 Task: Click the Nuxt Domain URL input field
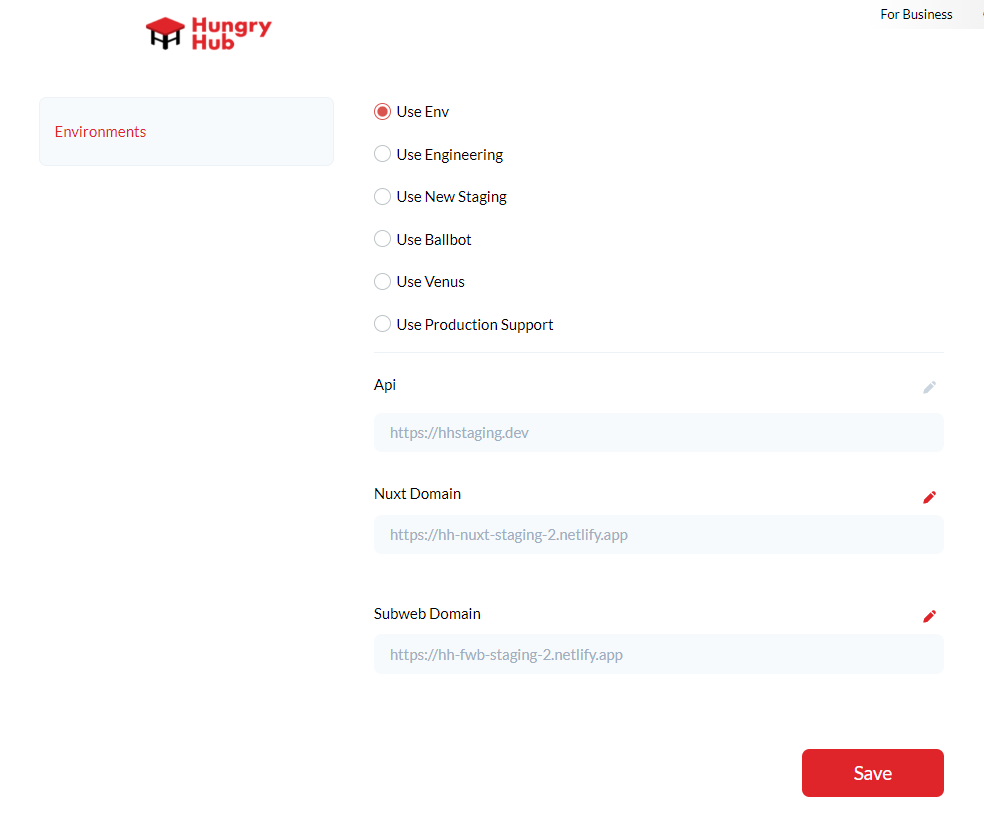pyautogui.click(x=658, y=535)
